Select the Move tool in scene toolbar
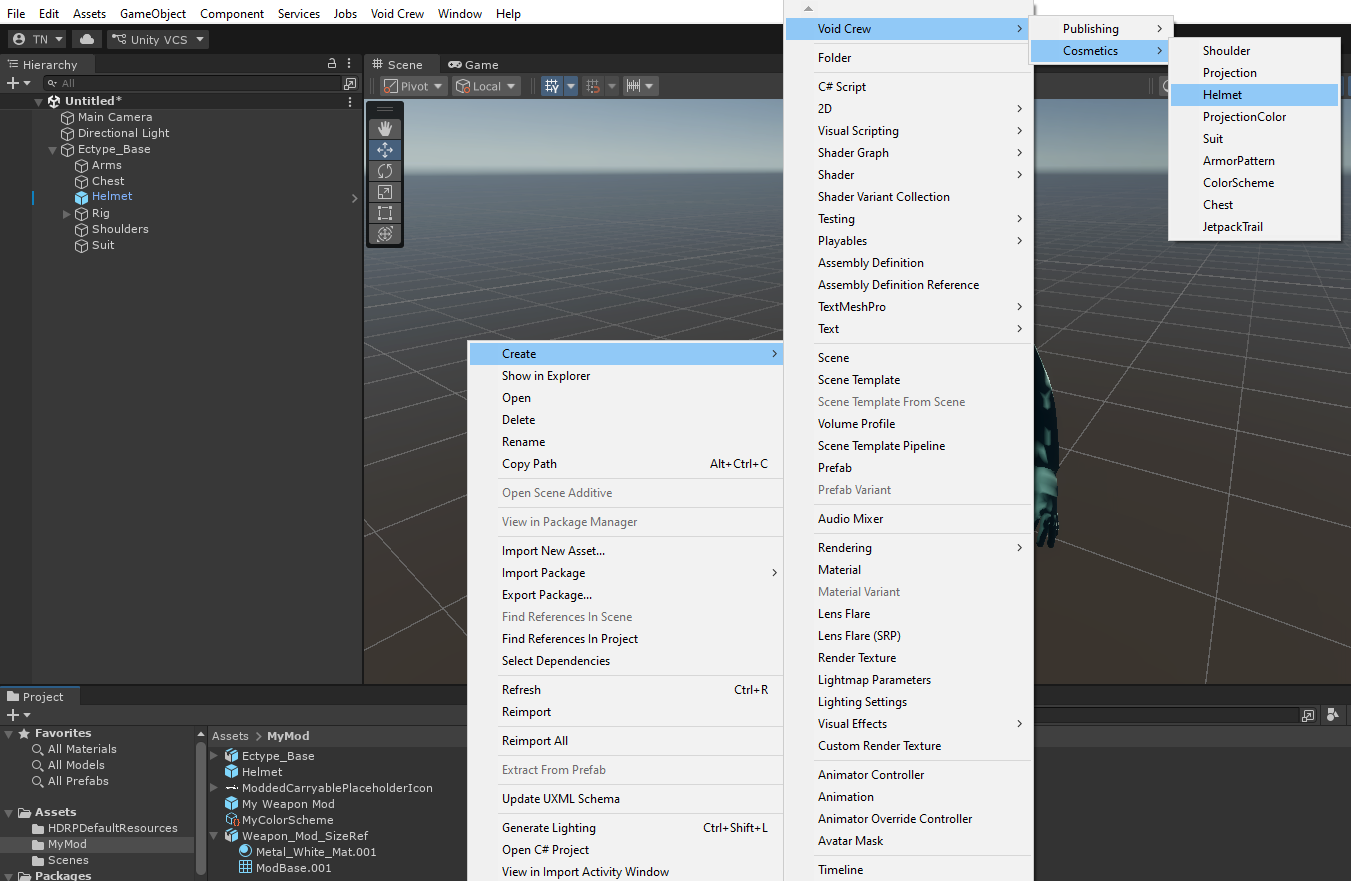The height and width of the screenshot is (881, 1351). pos(385,150)
